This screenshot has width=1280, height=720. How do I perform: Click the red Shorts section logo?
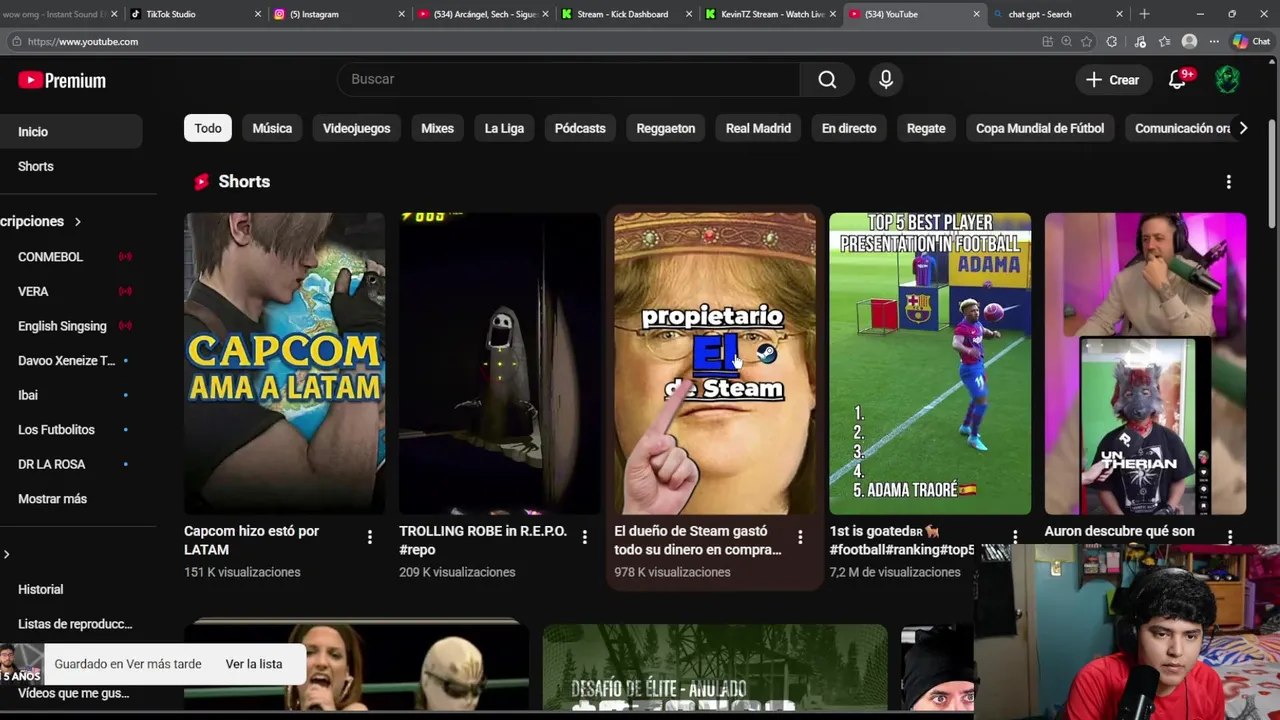point(201,182)
